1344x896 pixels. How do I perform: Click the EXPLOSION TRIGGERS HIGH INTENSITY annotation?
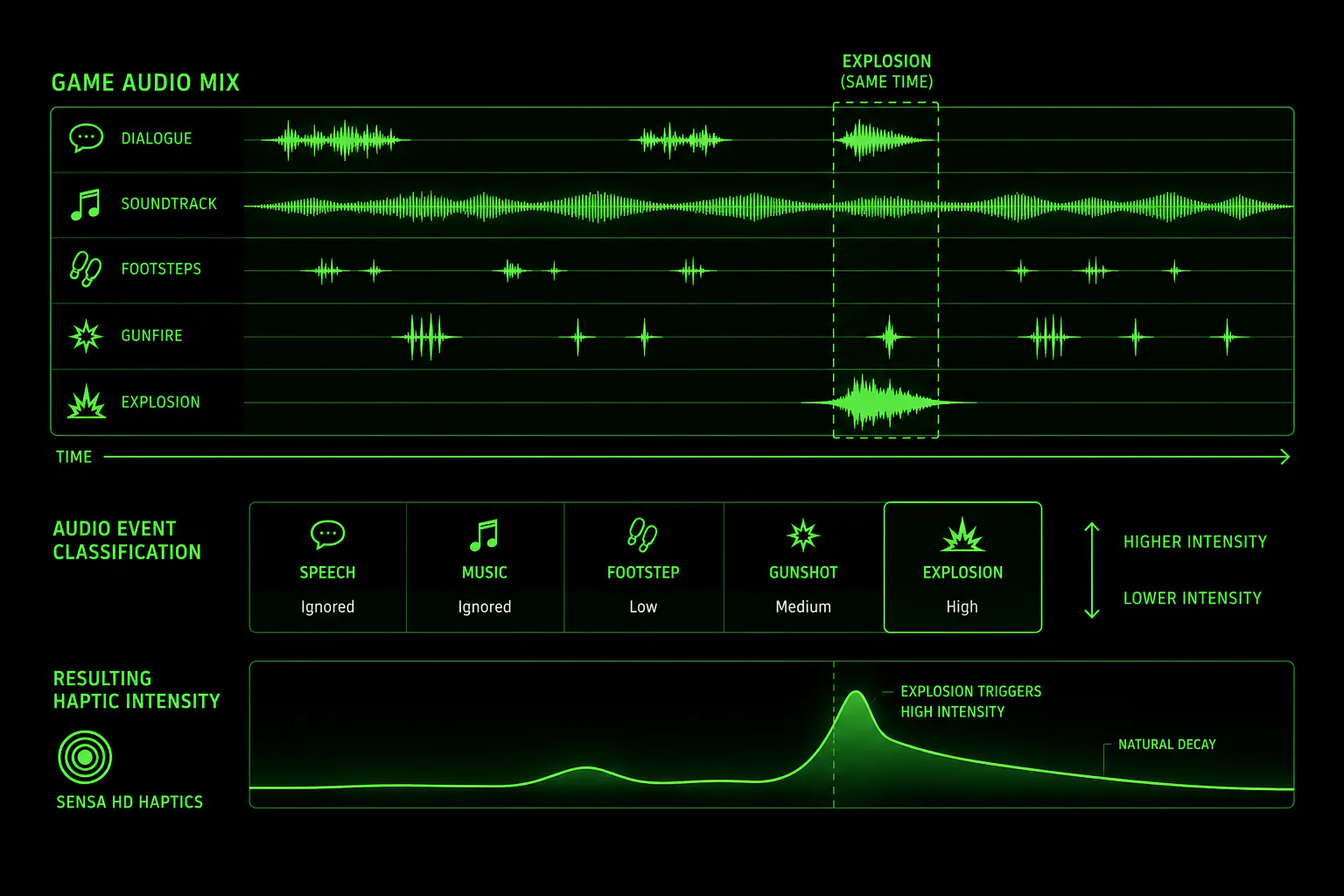click(x=970, y=701)
